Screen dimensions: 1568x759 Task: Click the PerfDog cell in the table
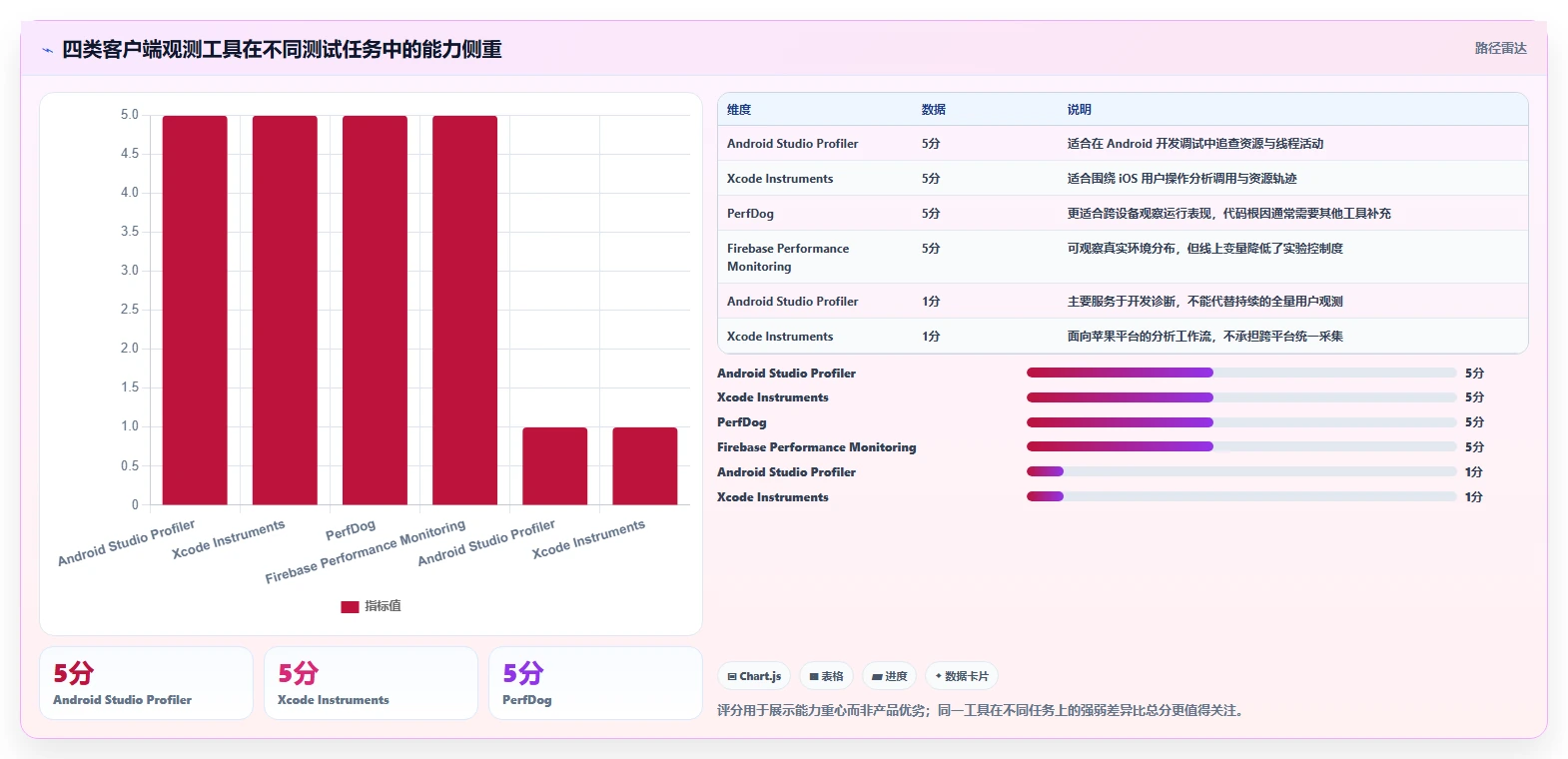tap(750, 214)
